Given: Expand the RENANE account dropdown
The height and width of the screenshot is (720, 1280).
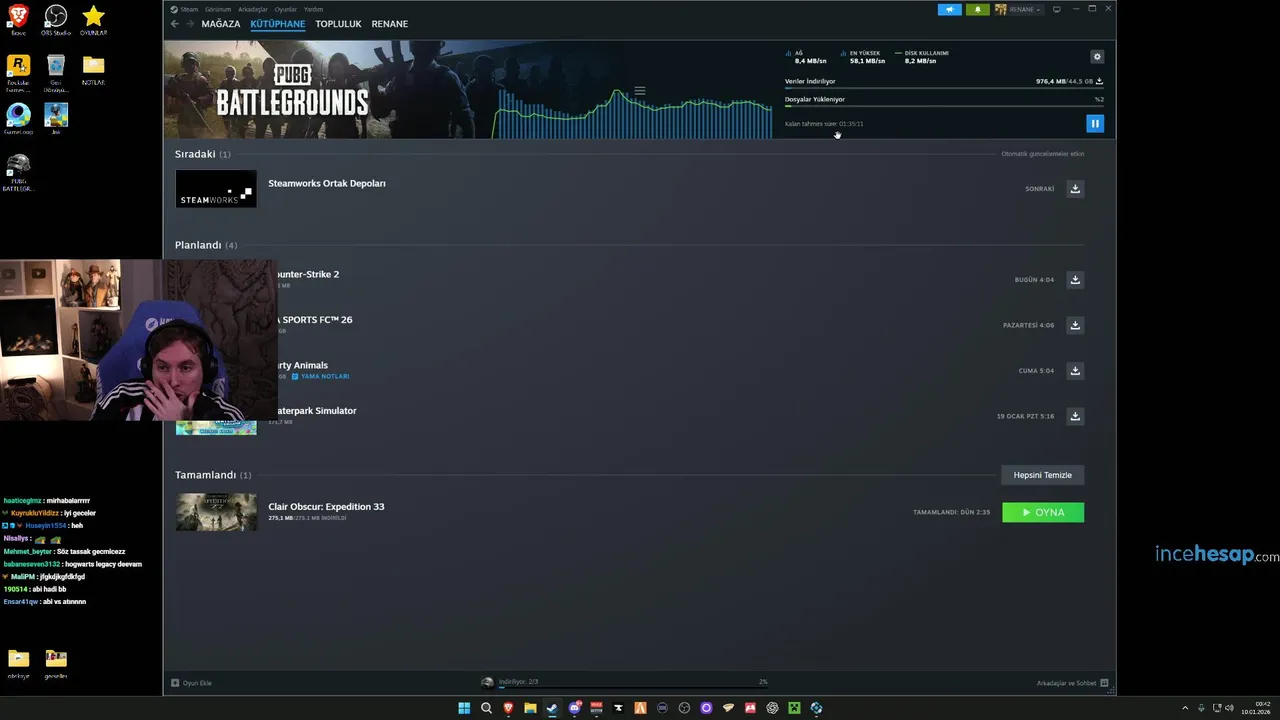Looking at the screenshot, I should pyautogui.click(x=1018, y=10).
